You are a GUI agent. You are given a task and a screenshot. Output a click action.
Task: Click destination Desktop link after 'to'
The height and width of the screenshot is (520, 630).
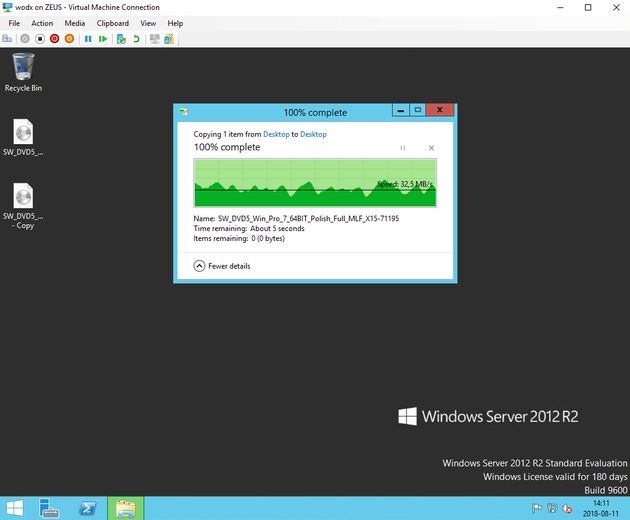(313, 134)
